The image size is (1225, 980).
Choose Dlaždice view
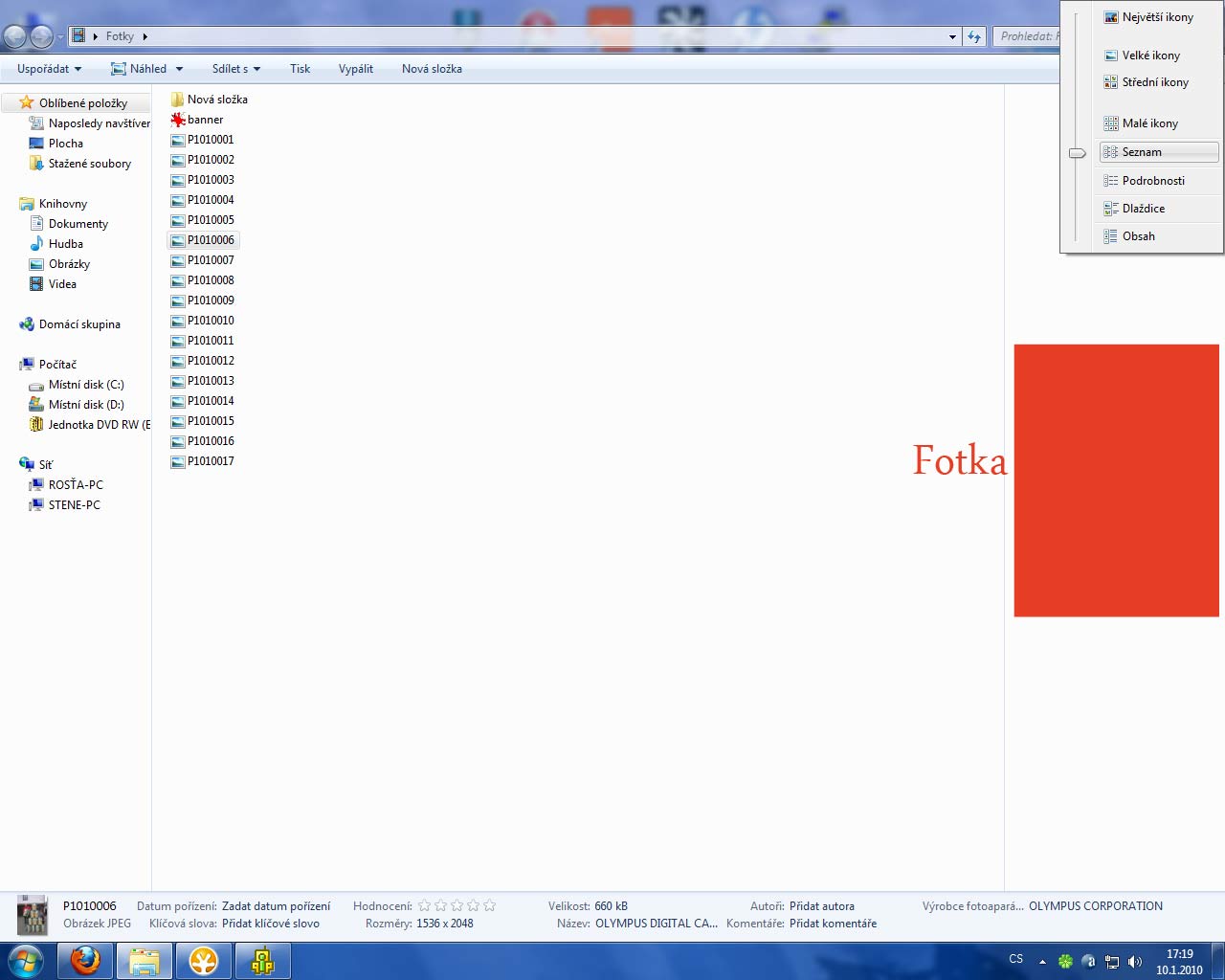[x=1158, y=209]
